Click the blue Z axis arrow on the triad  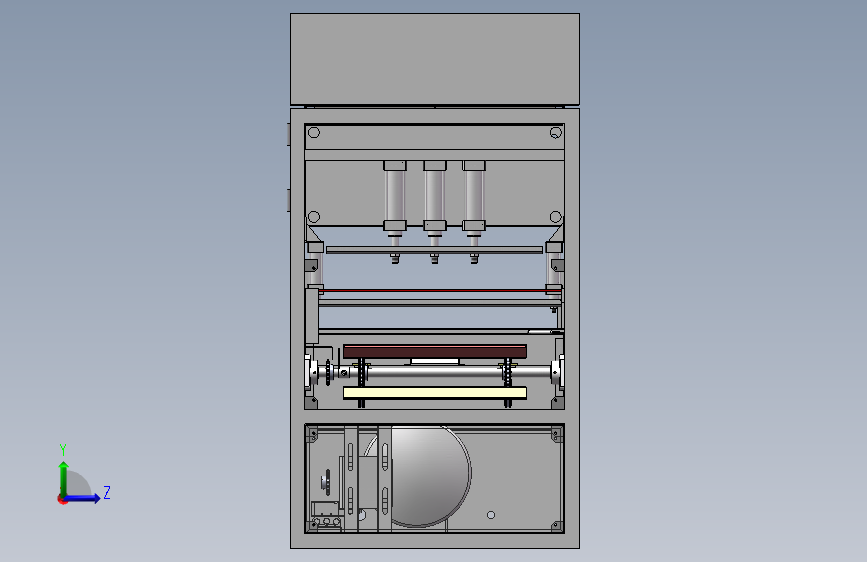tap(83, 498)
